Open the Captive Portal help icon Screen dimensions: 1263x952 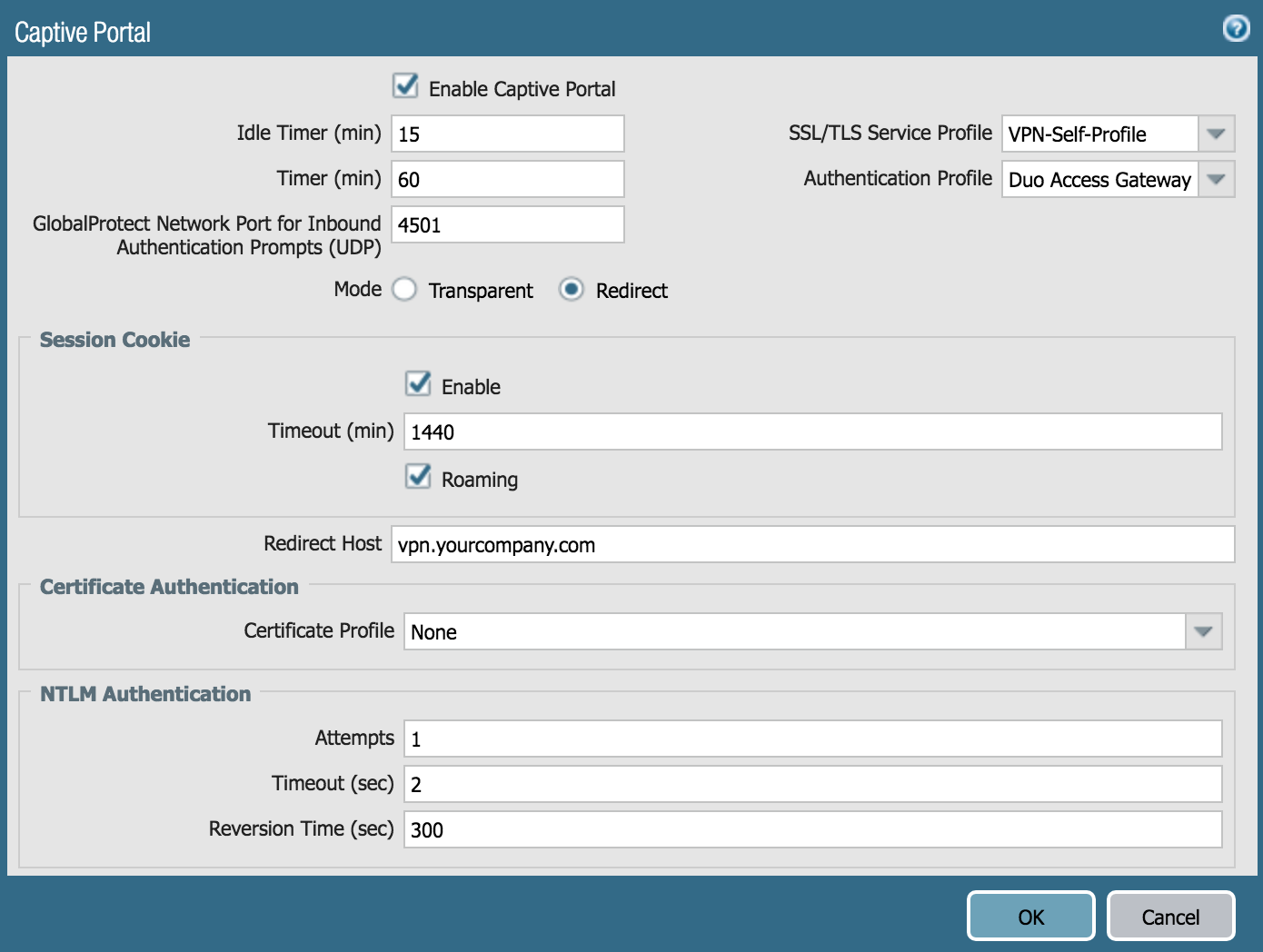(1236, 28)
